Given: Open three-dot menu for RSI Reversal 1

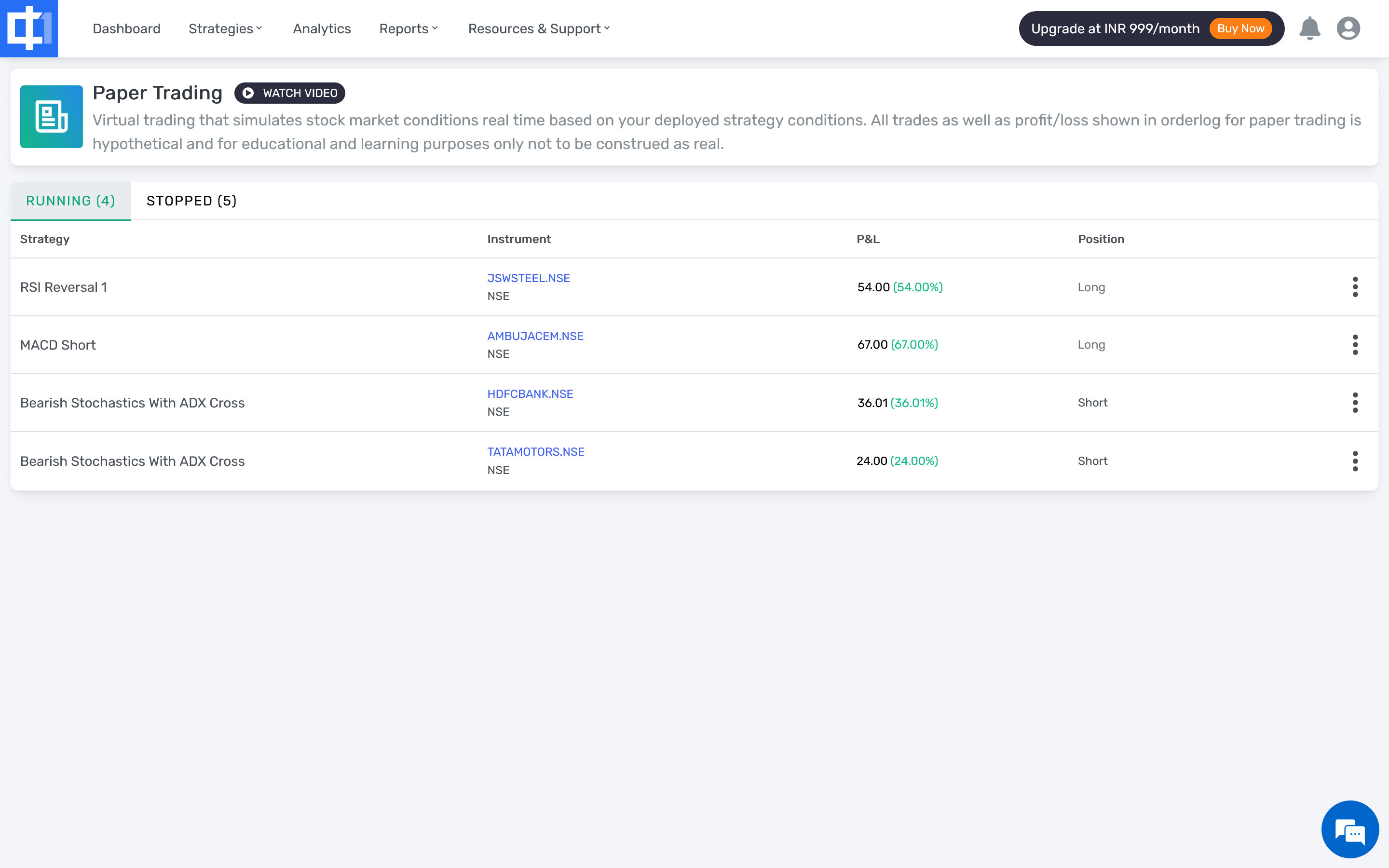Looking at the screenshot, I should (x=1355, y=287).
